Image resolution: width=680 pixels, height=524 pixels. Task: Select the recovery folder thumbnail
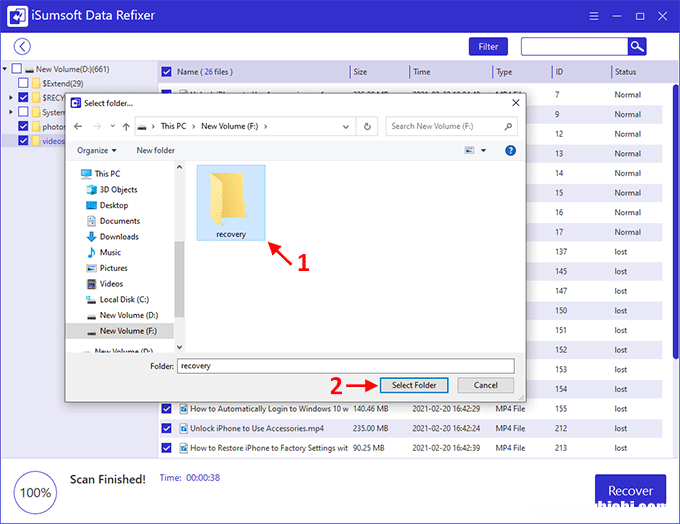pos(231,203)
